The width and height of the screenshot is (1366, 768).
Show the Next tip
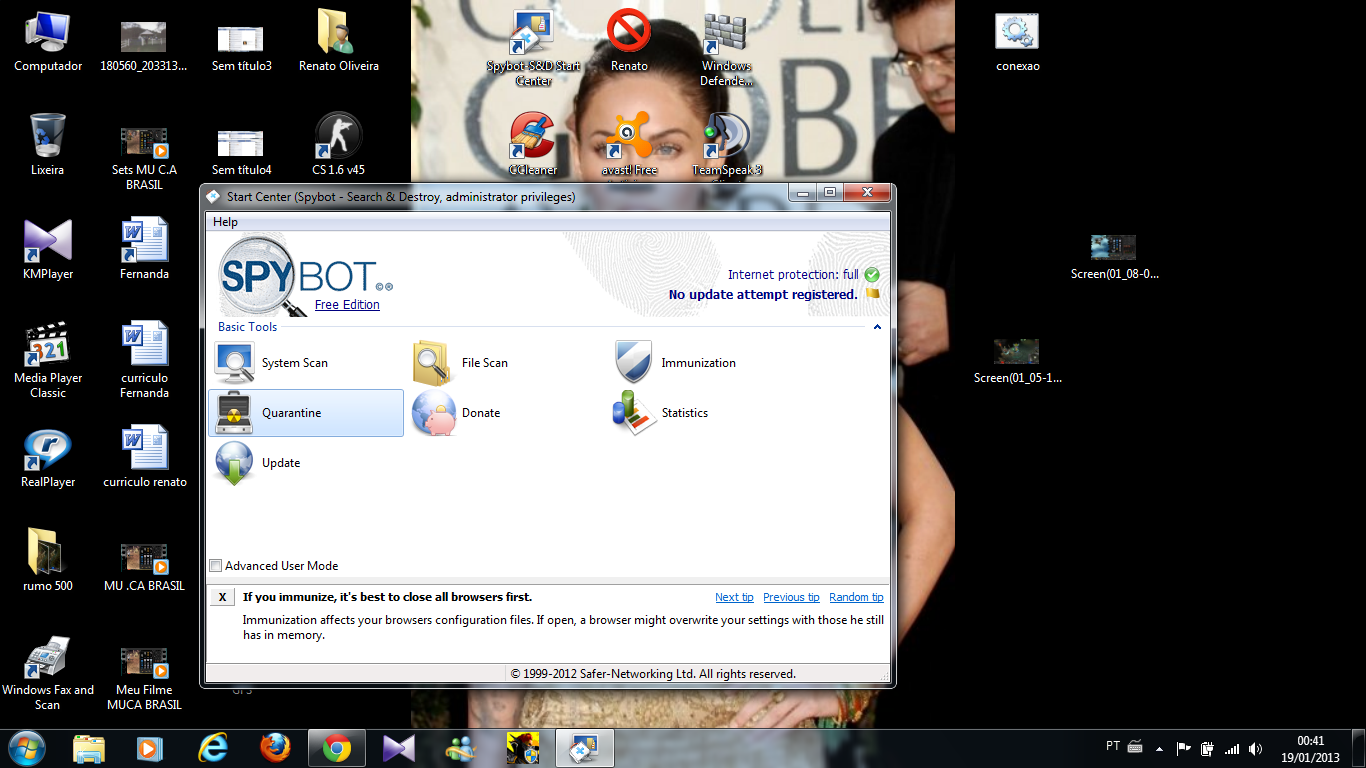[734, 597]
